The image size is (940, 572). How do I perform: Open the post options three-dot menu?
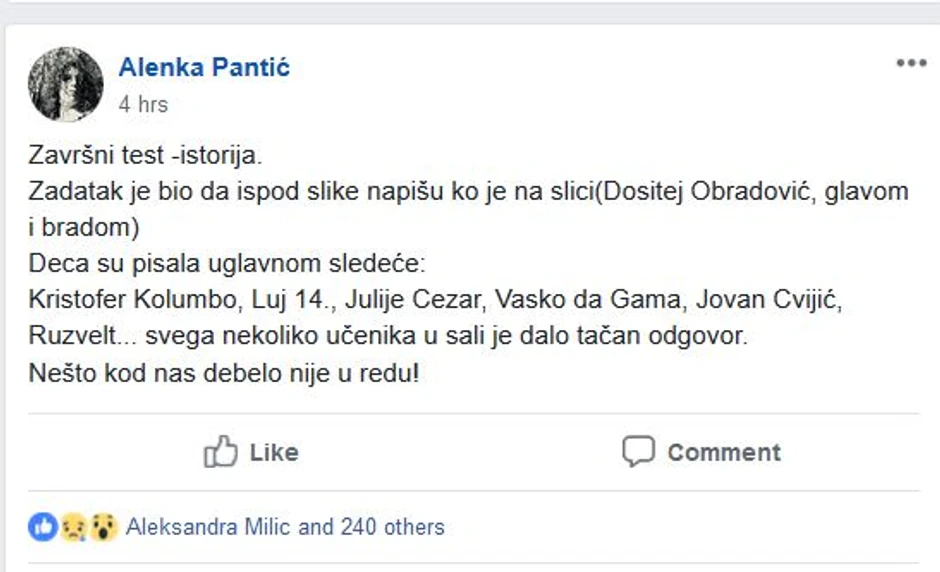coord(911,64)
